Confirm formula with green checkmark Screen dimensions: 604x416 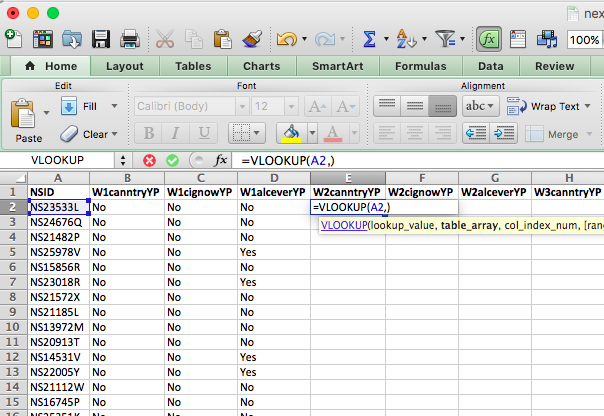pyautogui.click(x=172, y=160)
